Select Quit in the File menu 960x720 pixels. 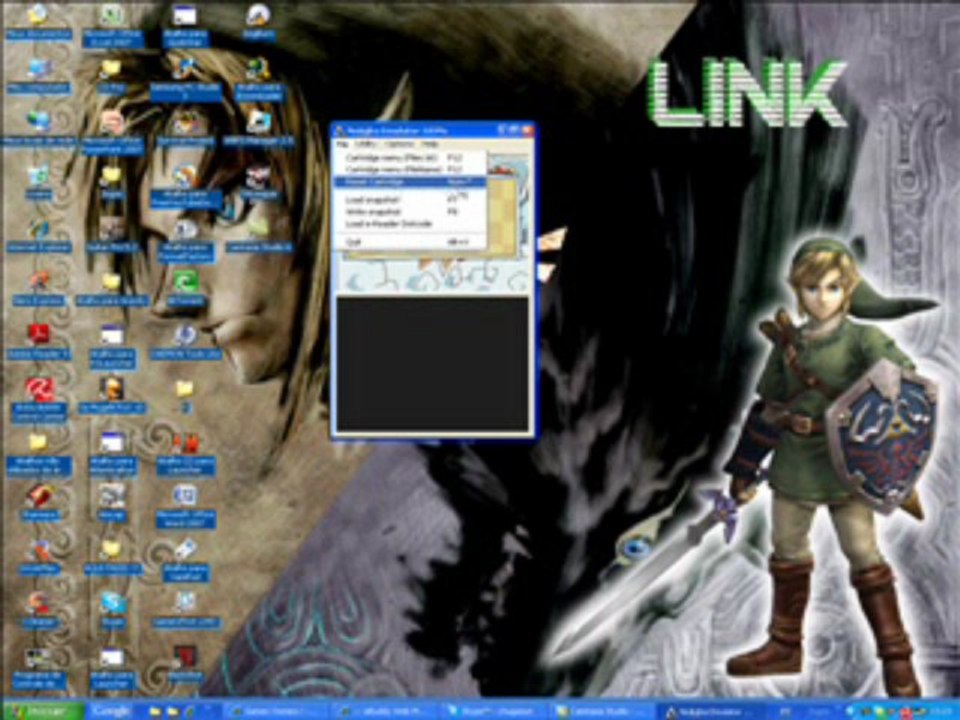409,242
